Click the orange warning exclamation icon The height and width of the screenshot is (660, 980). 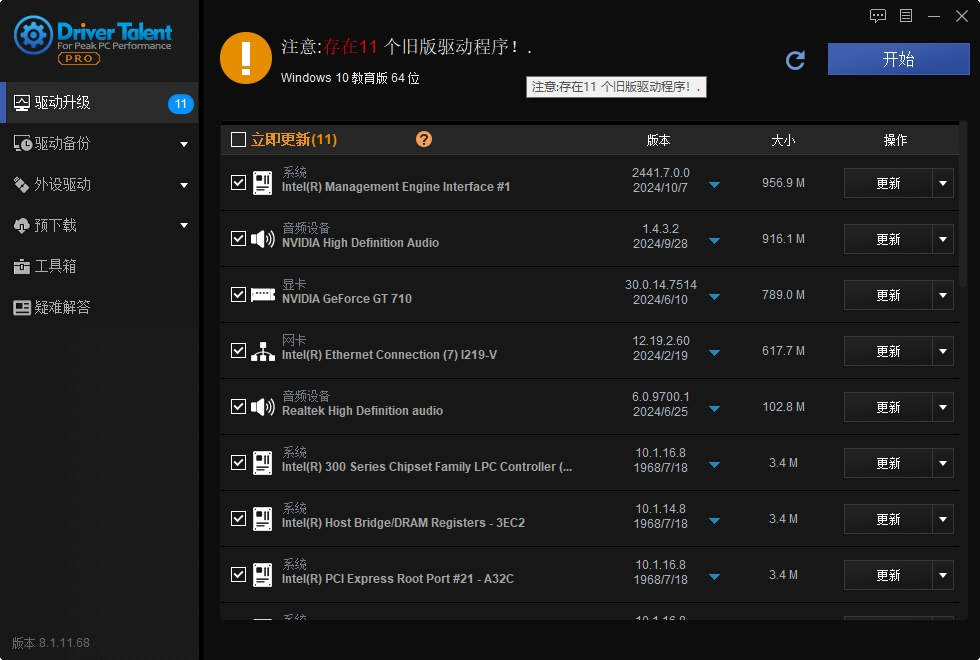[246, 58]
